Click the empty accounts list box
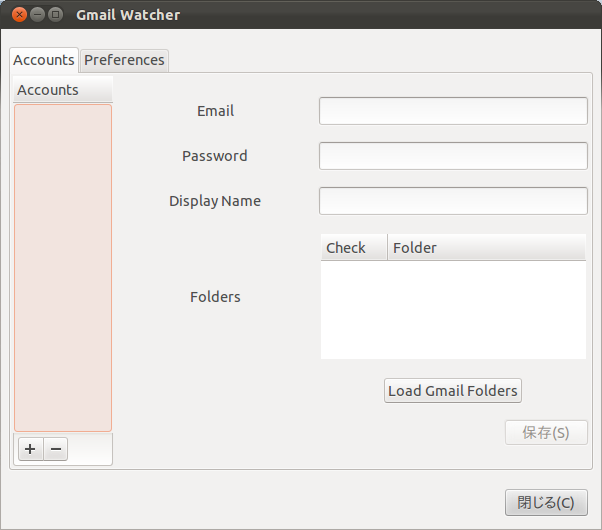Image resolution: width=602 pixels, height=530 pixels. (x=63, y=268)
